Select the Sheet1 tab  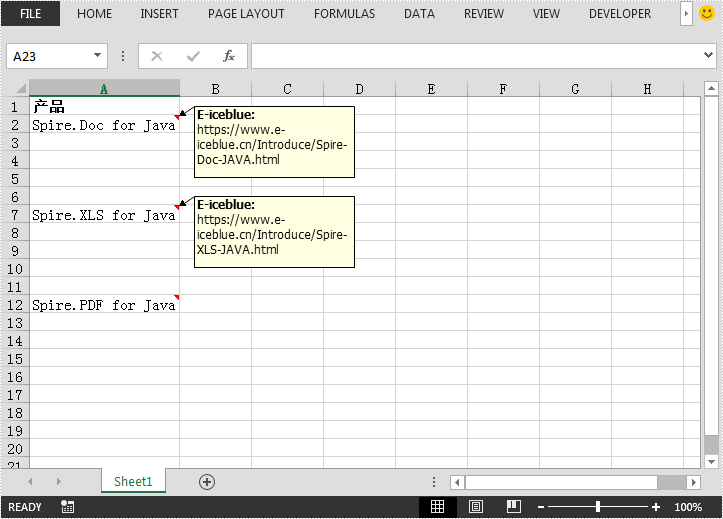(133, 481)
